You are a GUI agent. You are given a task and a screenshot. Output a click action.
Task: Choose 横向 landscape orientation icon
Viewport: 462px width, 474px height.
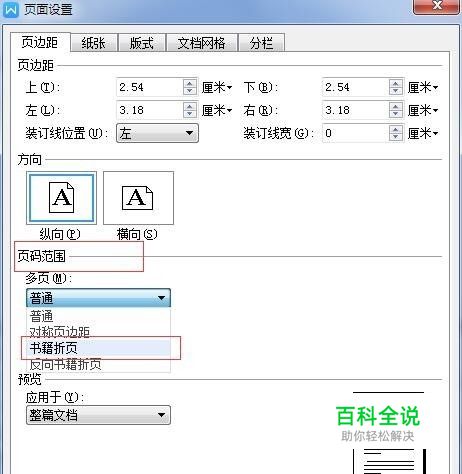point(138,198)
